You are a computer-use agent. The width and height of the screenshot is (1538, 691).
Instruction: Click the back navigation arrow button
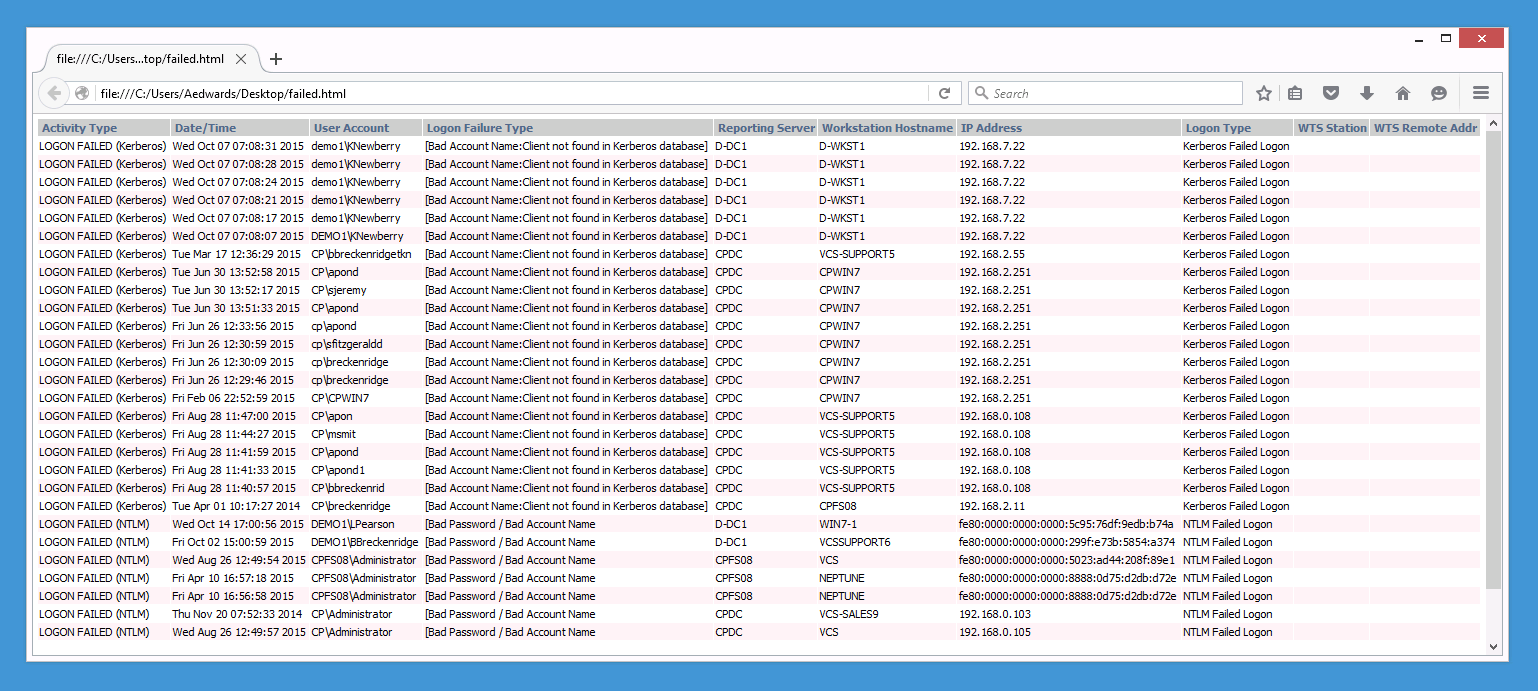pyautogui.click(x=54, y=93)
